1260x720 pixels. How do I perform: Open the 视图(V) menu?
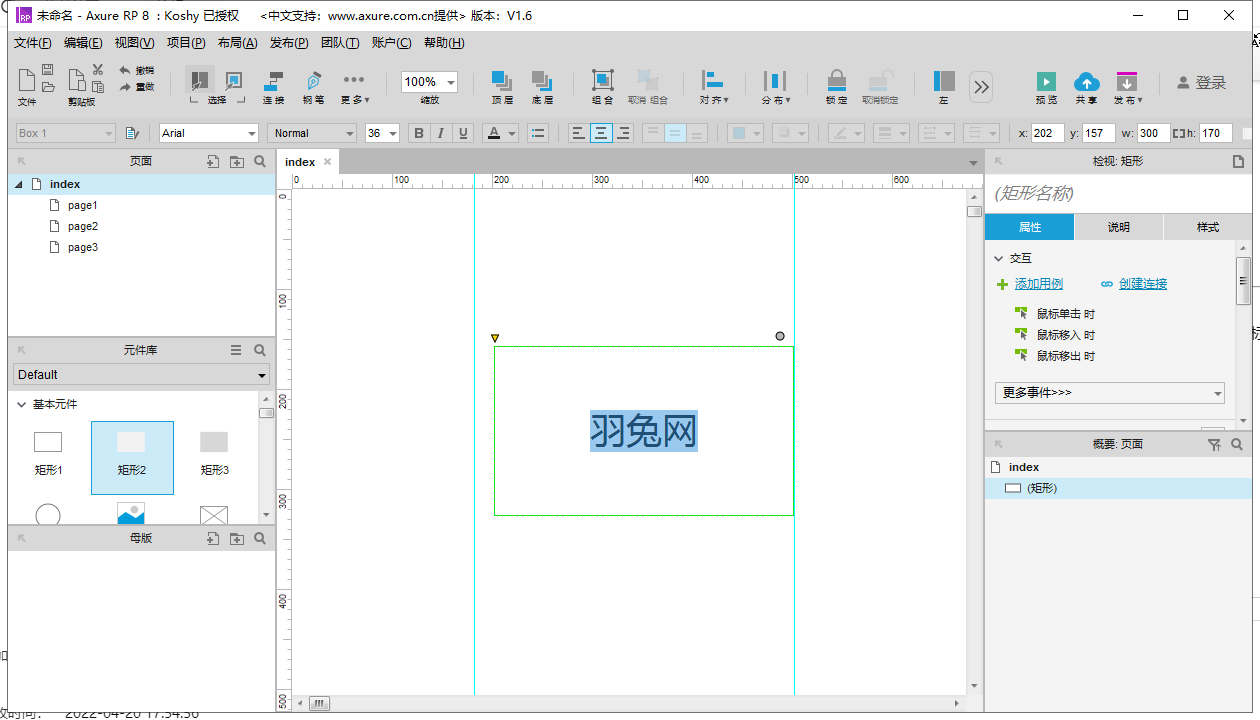[134, 43]
